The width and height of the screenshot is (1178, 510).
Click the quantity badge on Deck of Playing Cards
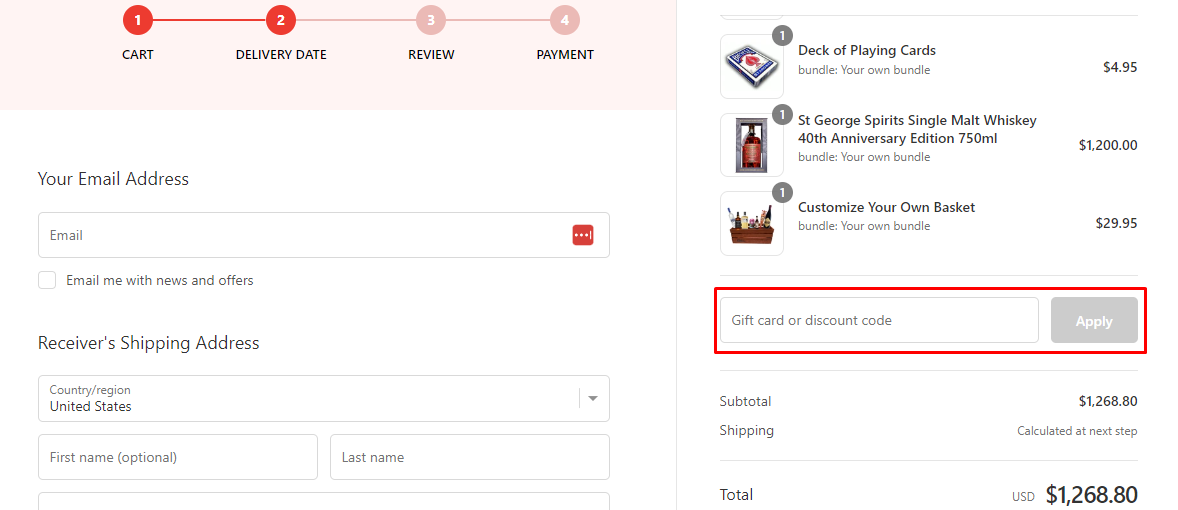782,35
